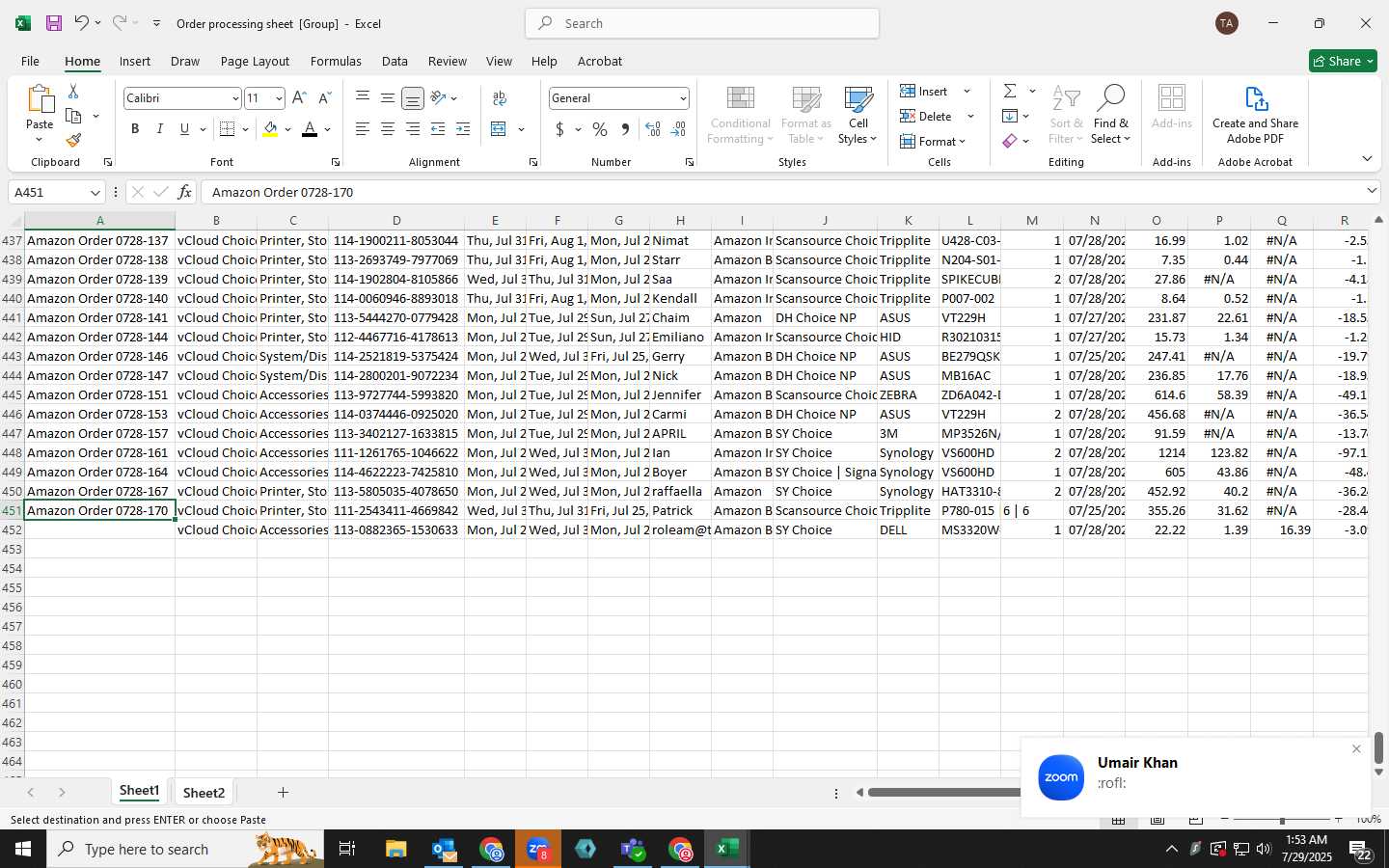Click the Format Painter brush icon
The width and height of the screenshot is (1389, 868).
pyautogui.click(x=73, y=140)
